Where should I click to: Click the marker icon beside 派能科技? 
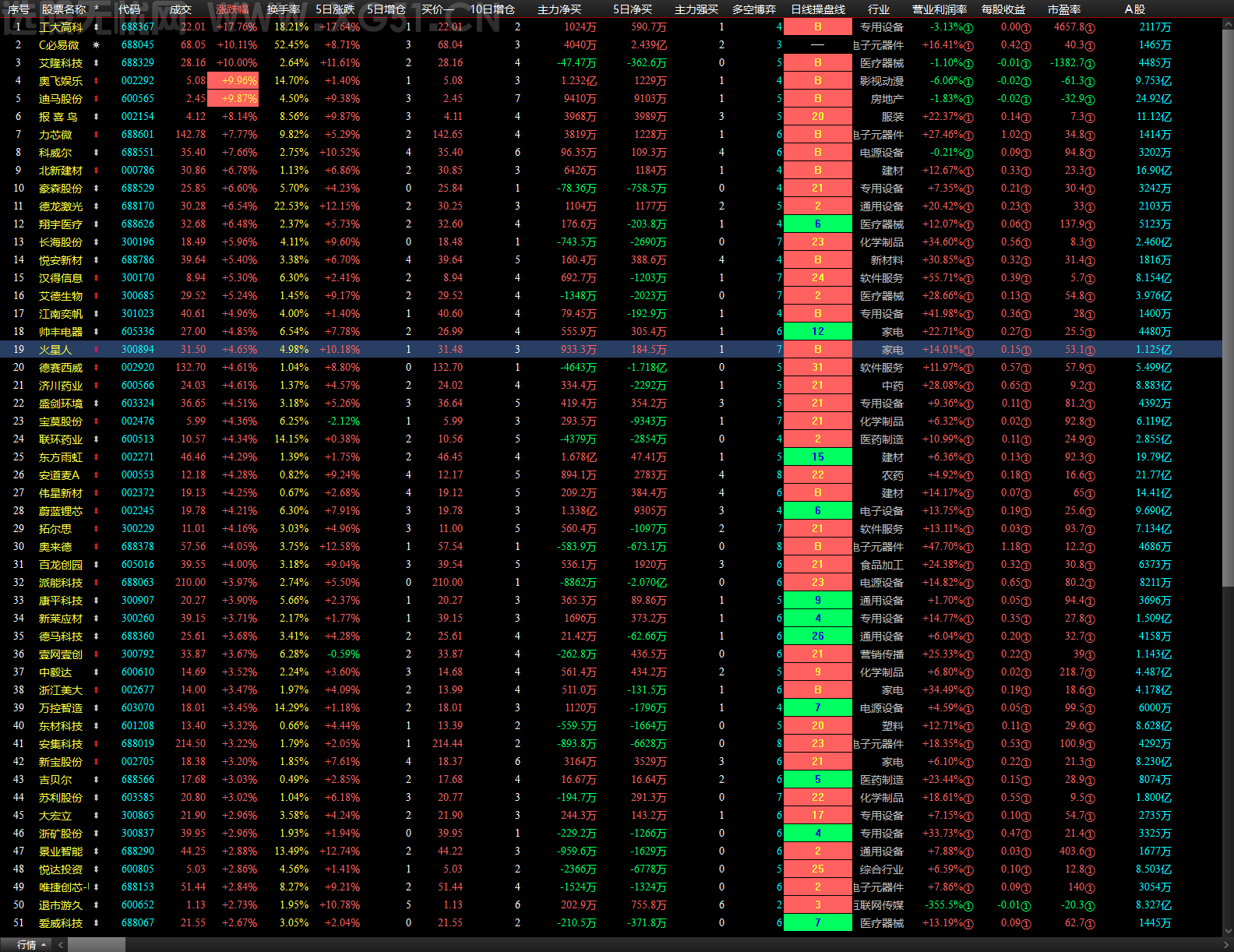click(96, 583)
